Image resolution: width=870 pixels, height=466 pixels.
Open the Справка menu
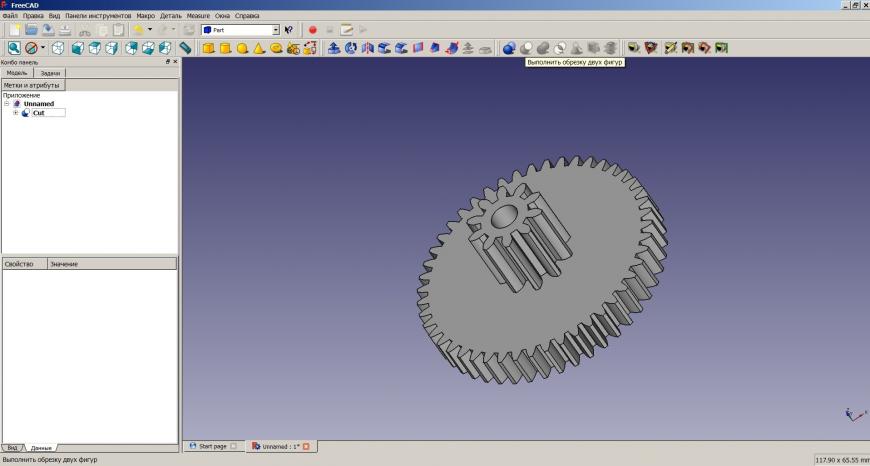pos(247,16)
